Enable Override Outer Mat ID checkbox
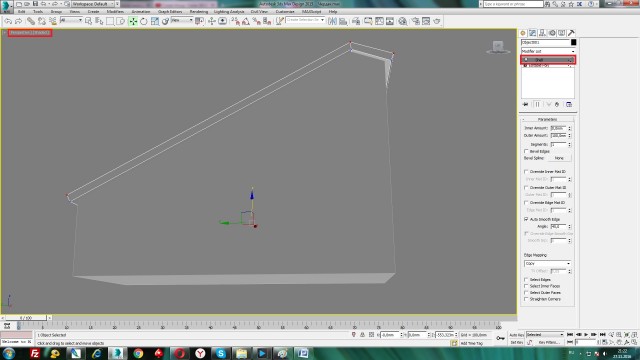The image size is (640, 360). point(526,187)
